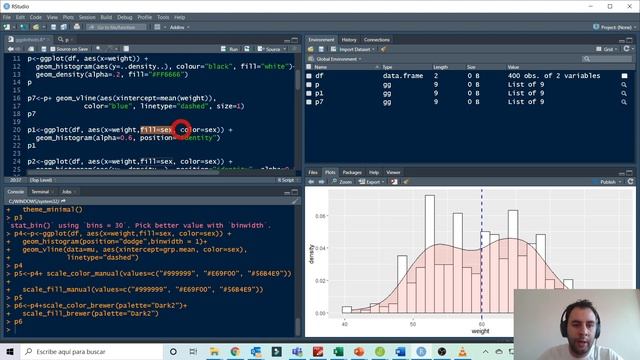Click the Zoom button in Plots pane
The width and height of the screenshot is (640, 360).
[342, 182]
